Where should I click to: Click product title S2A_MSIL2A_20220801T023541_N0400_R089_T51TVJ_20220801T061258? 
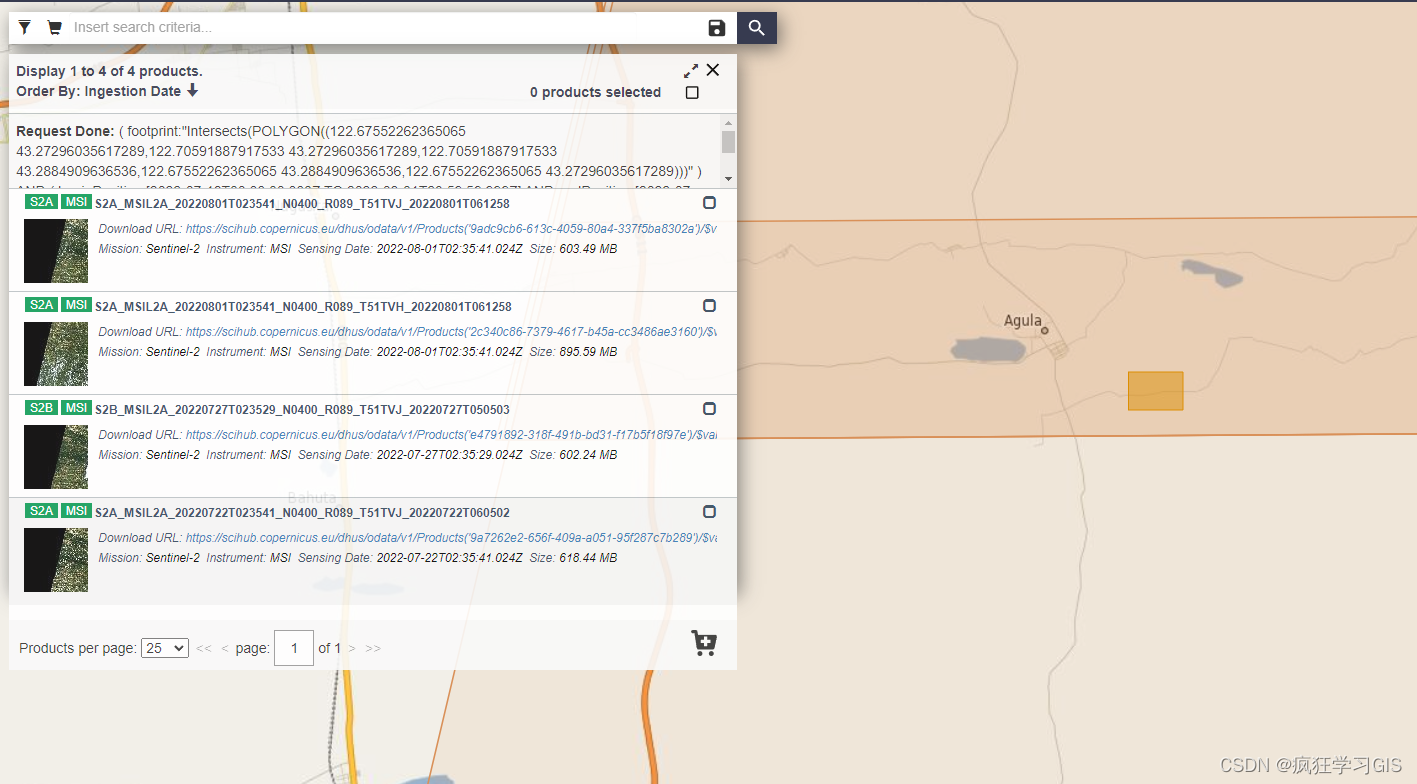pos(302,204)
